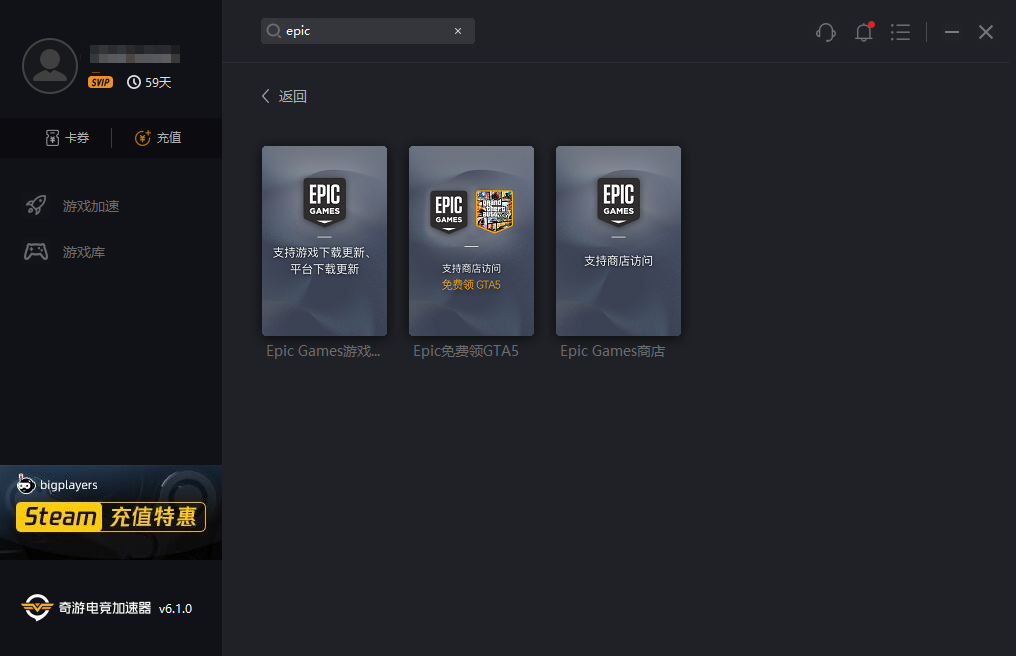Click the search box containing epic
The width and height of the screenshot is (1016, 656).
point(367,31)
